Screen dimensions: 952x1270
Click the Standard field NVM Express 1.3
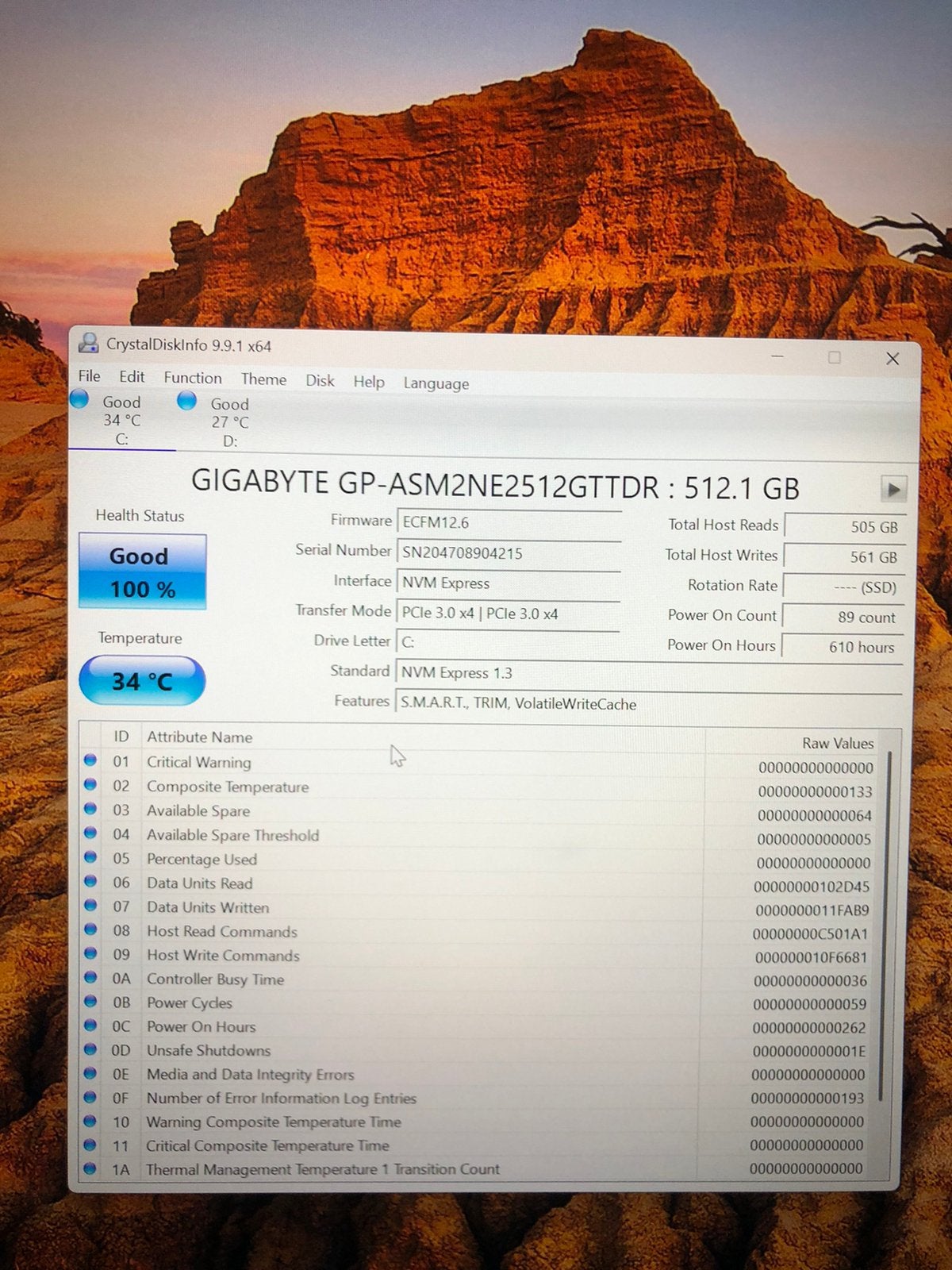coord(649,673)
